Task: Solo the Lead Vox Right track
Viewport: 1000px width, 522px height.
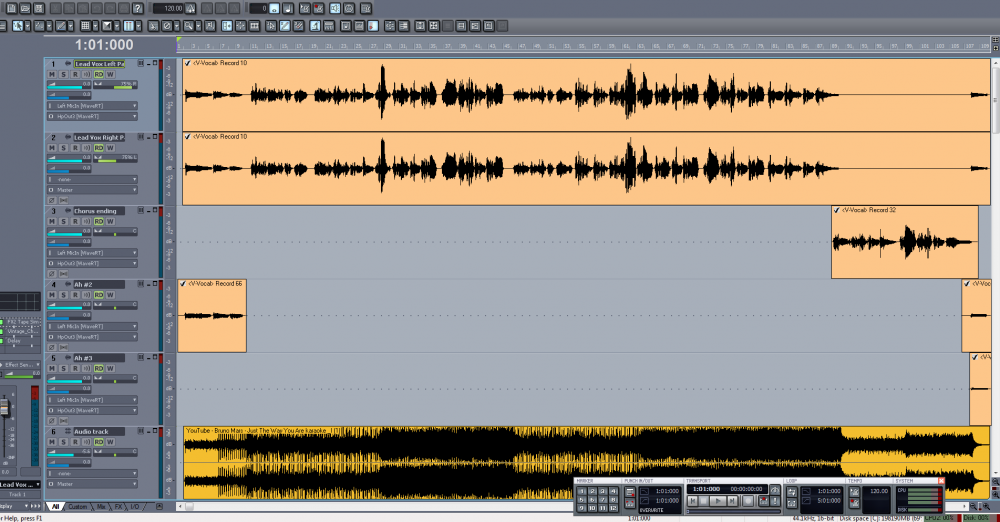Action: tap(64, 148)
